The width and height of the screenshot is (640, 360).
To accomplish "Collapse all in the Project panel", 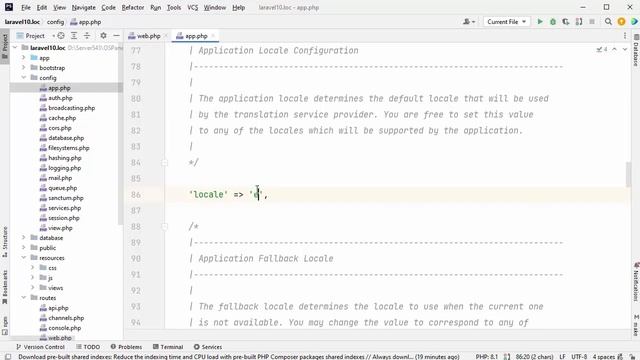I will tap(87, 36).
